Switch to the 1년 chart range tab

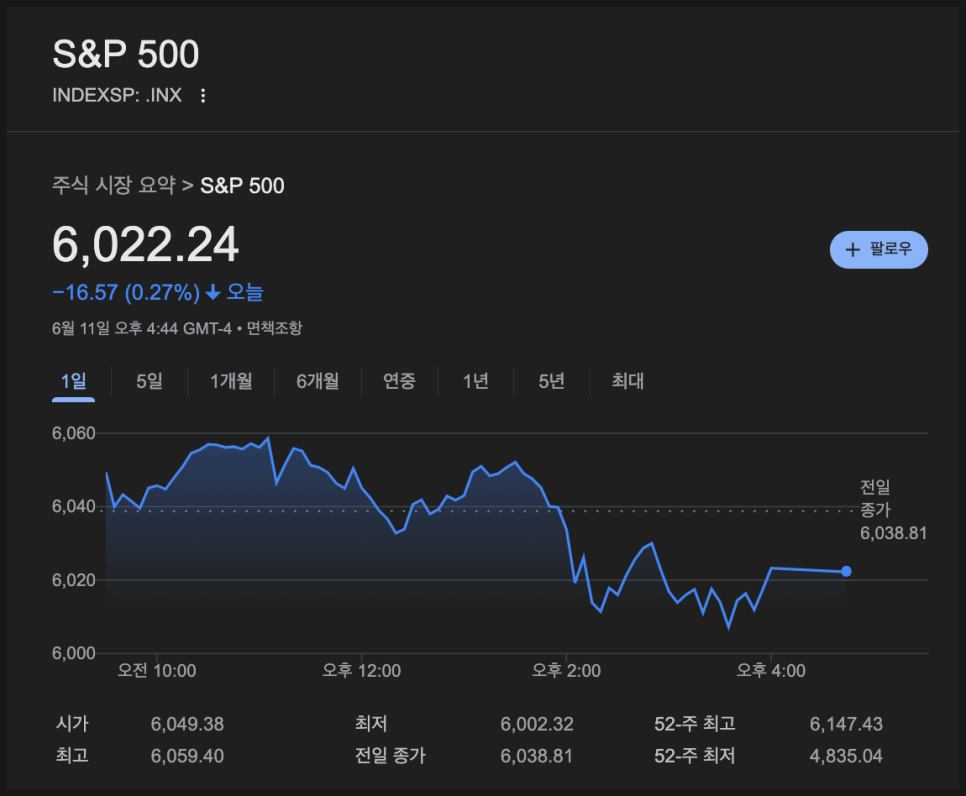click(476, 381)
